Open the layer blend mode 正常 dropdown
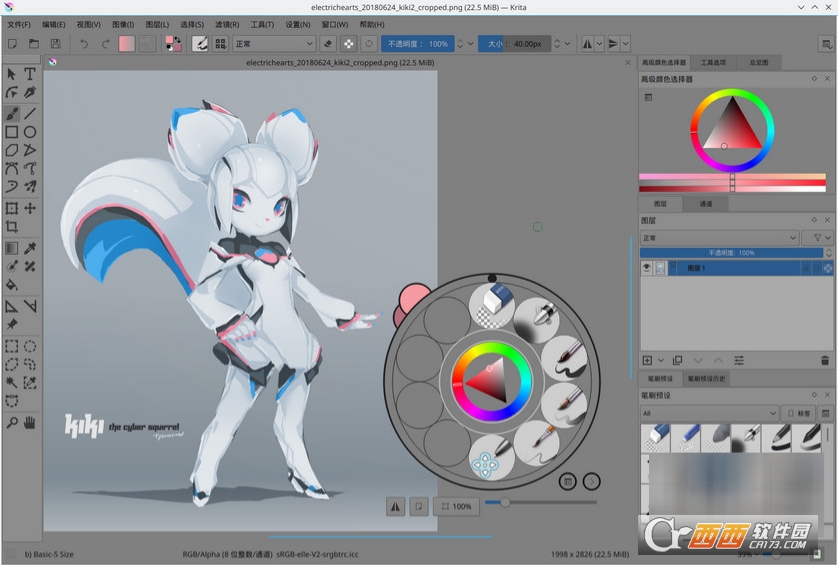 coord(720,238)
